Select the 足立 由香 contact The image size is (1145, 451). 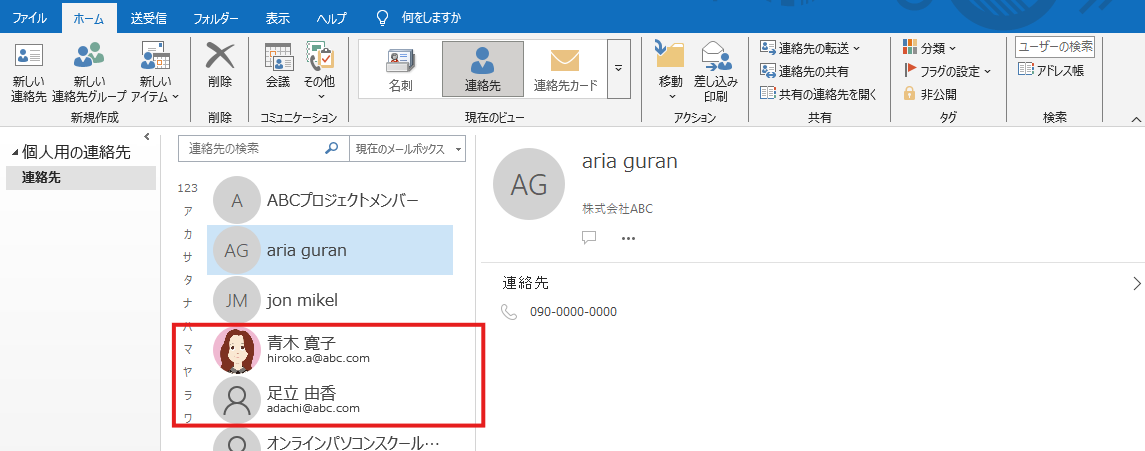pos(330,400)
